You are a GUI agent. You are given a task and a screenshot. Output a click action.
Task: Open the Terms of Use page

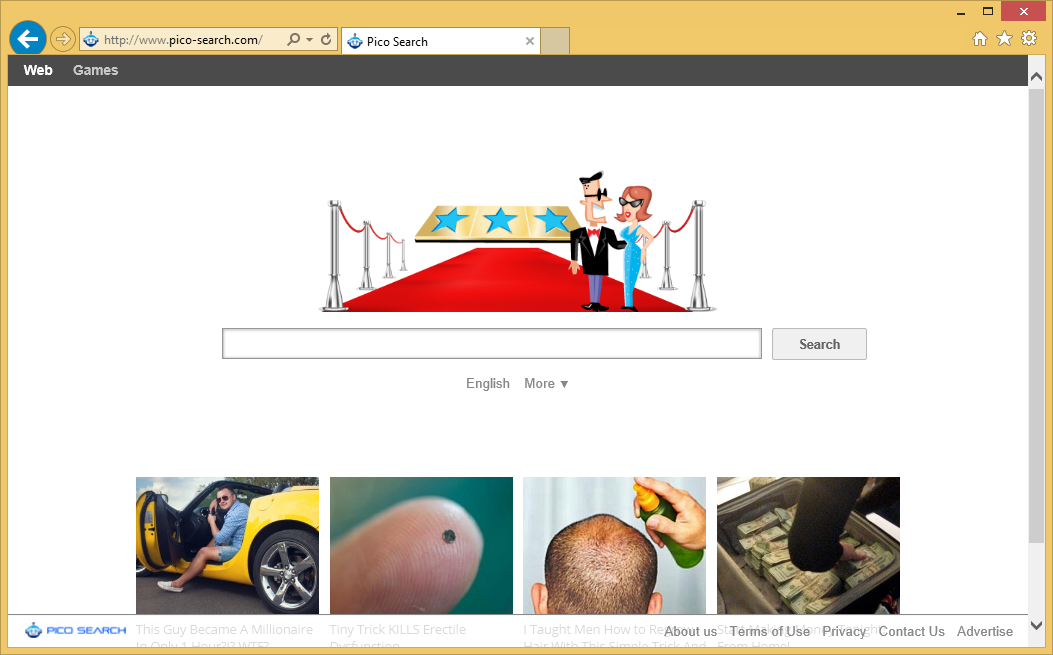tap(769, 631)
